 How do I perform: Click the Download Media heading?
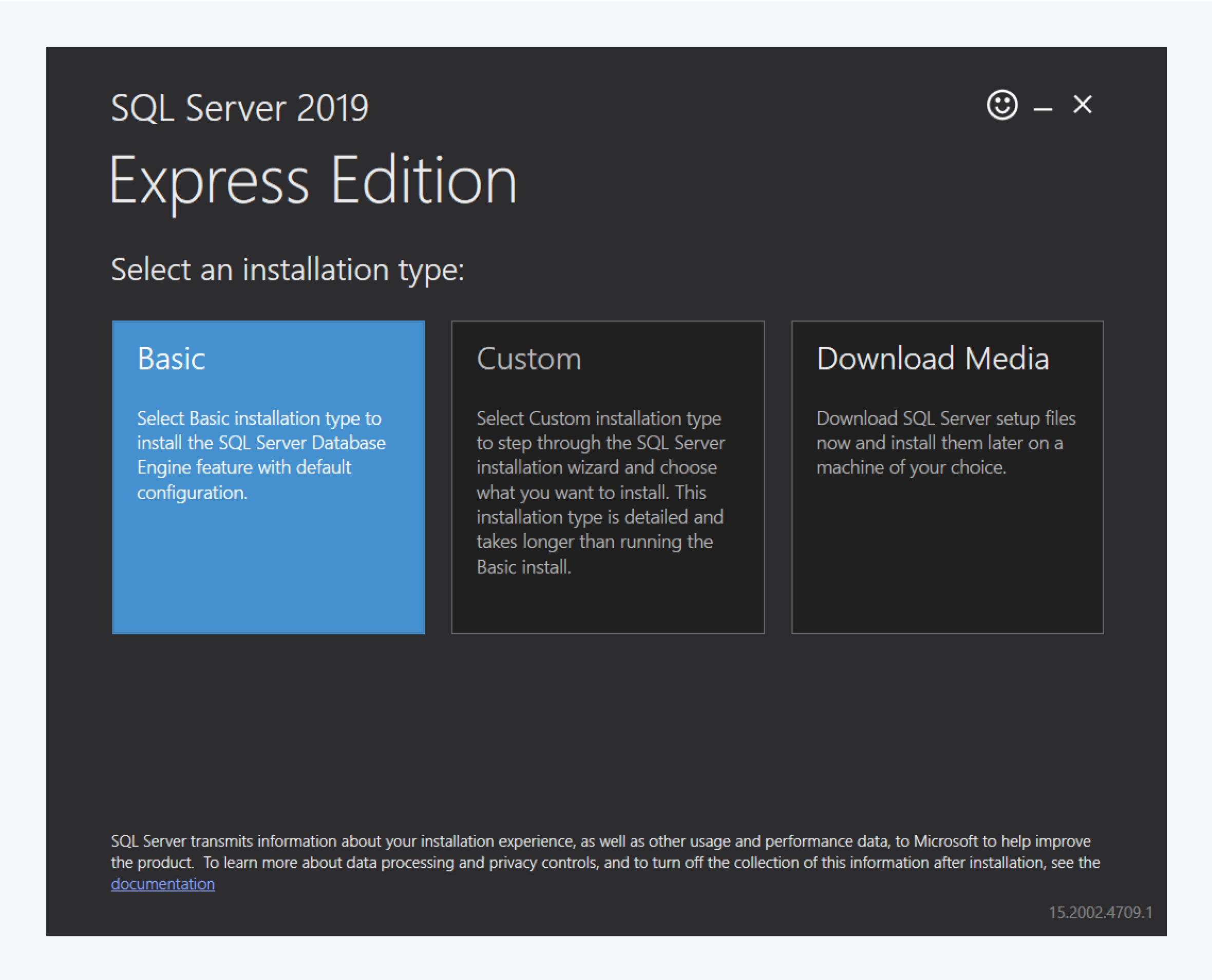coord(932,358)
